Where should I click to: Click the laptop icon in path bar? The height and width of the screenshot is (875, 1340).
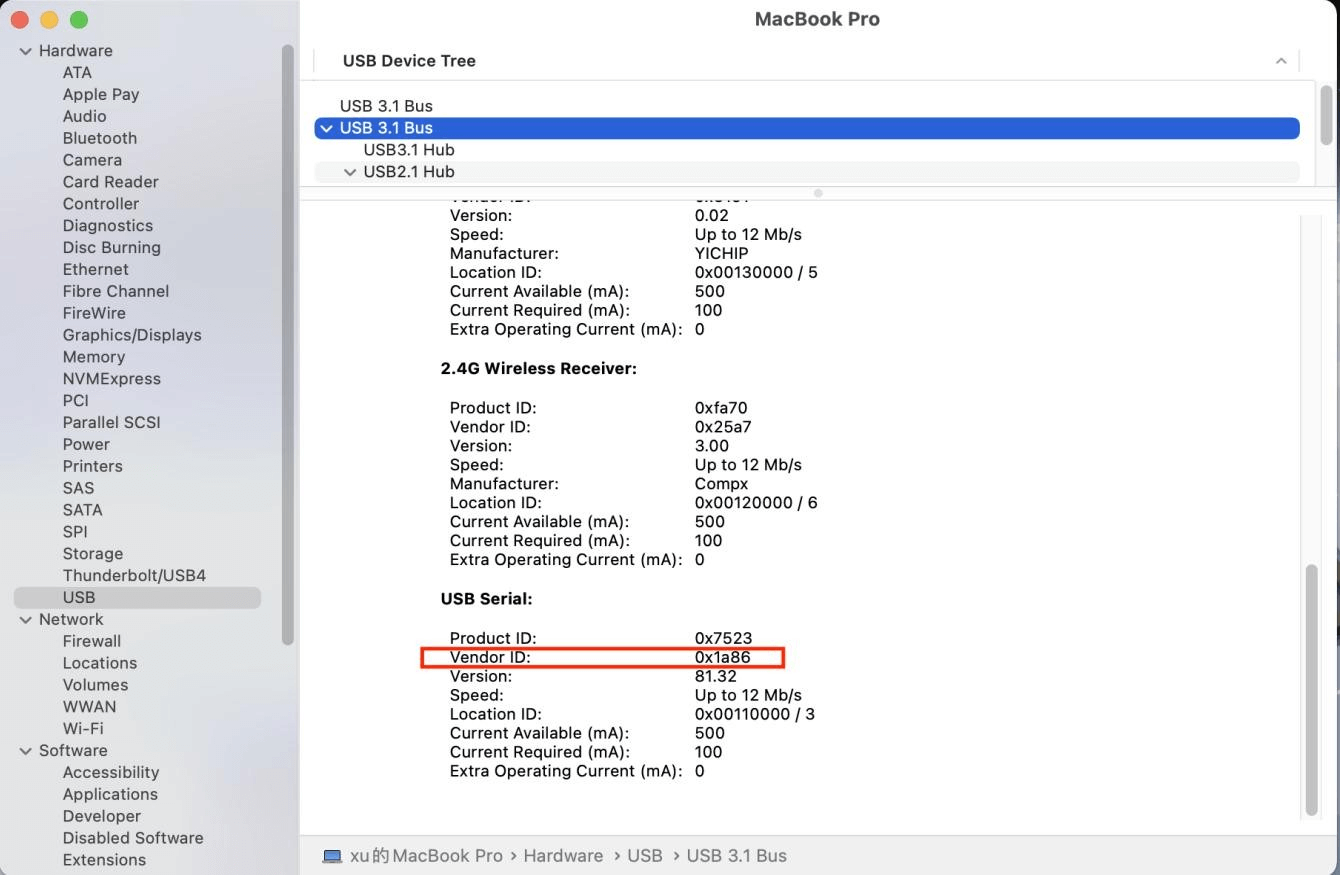tap(332, 856)
